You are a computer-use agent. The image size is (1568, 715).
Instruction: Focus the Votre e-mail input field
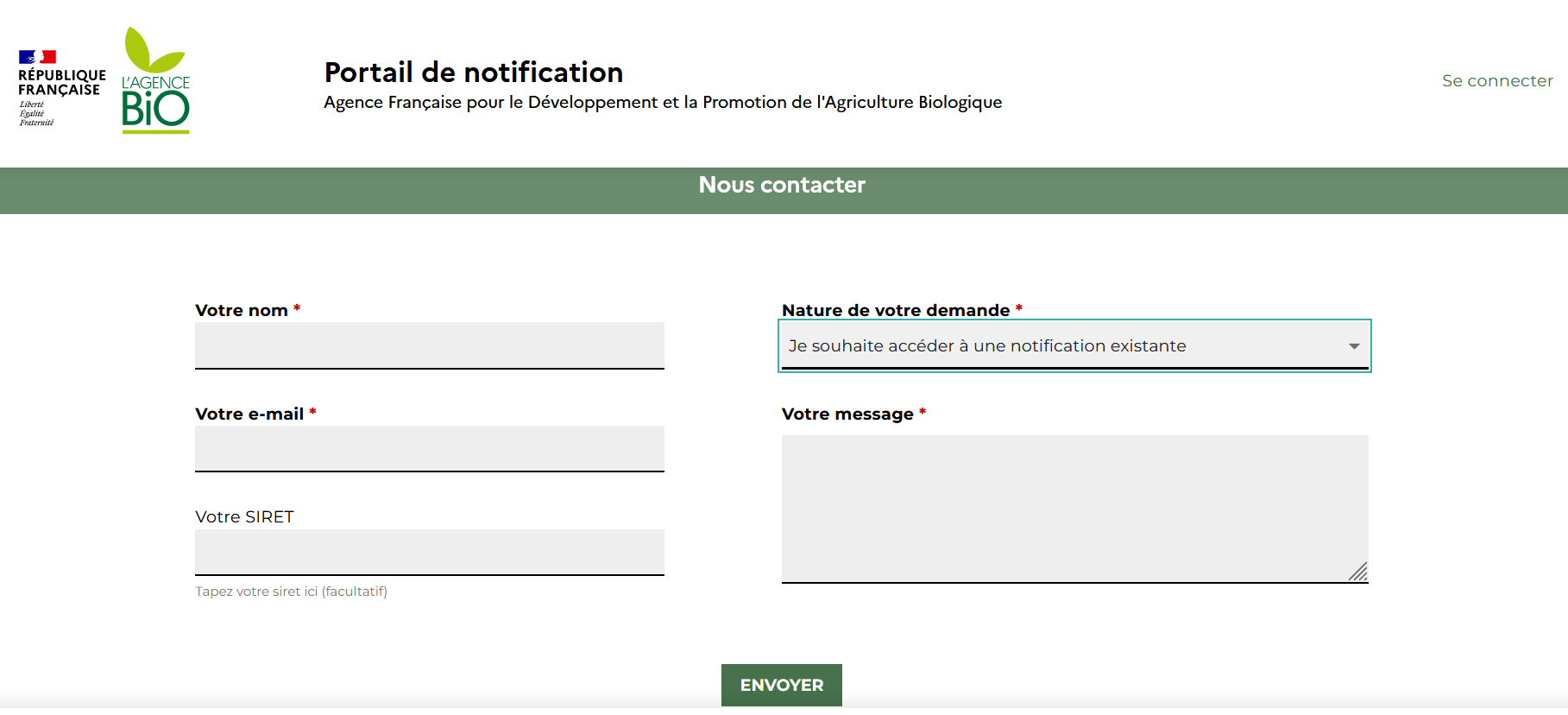430,449
